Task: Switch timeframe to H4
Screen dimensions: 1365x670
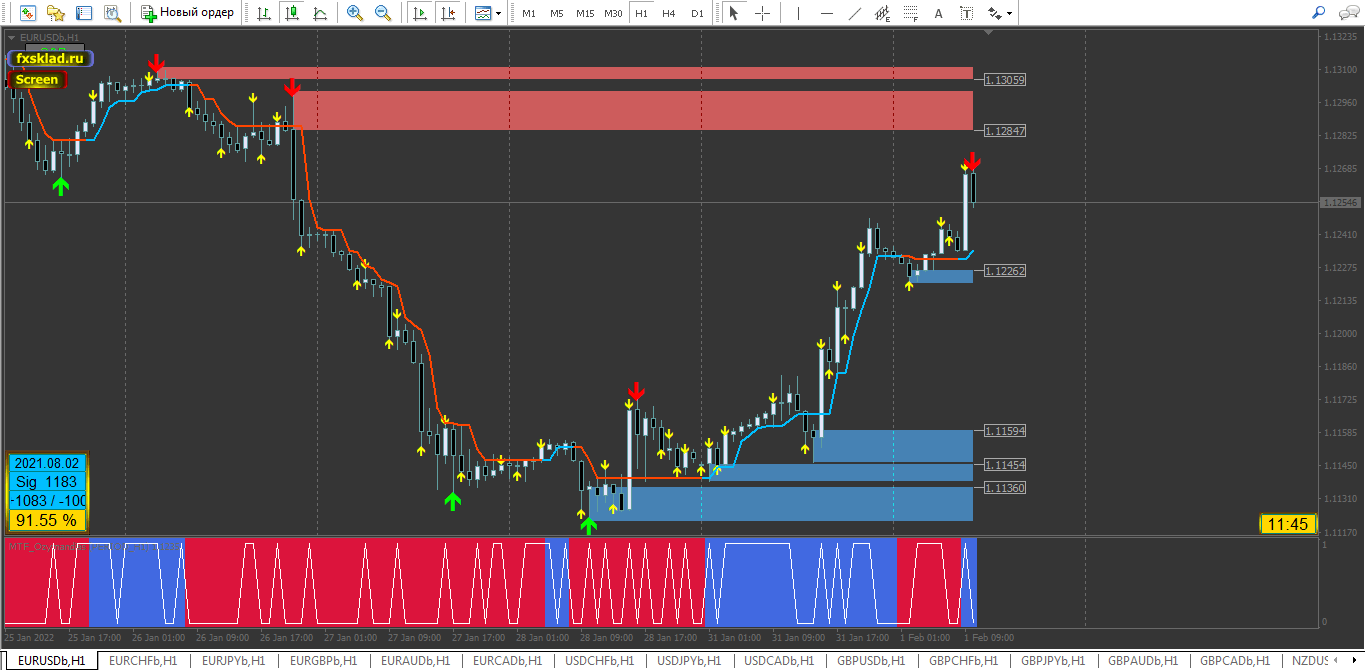Action: pos(669,13)
